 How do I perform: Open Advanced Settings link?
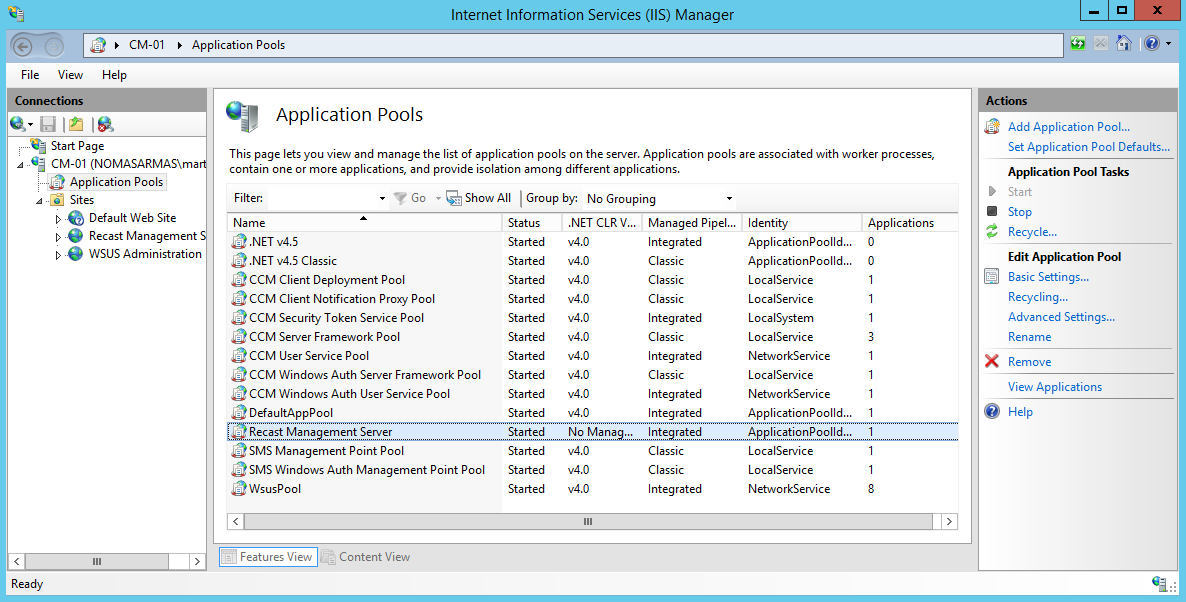click(x=1060, y=317)
